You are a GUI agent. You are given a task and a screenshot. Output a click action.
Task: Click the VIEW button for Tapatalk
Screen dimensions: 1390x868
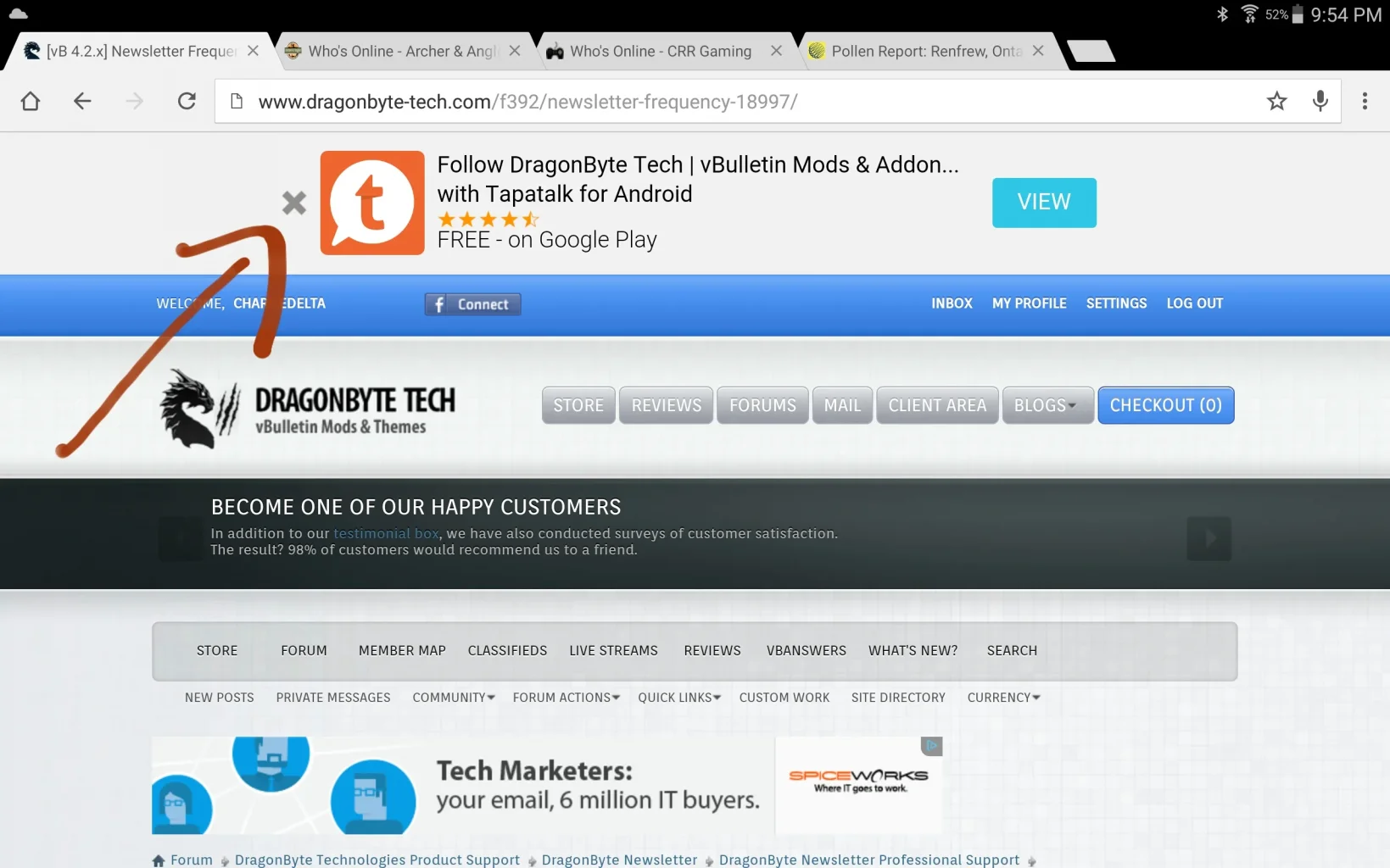1044,203
